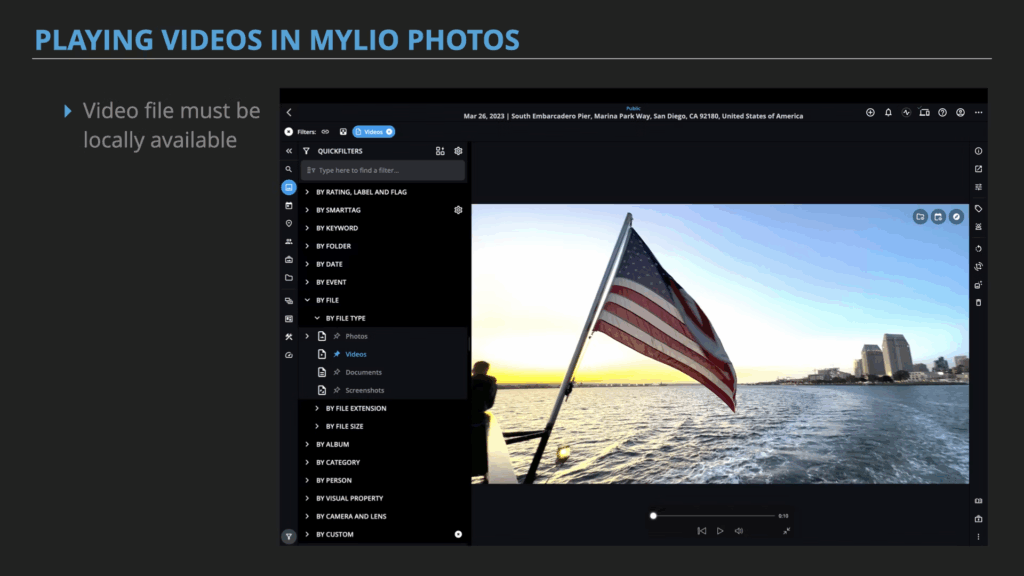The image size is (1024, 576).
Task: Toggle the pin beside Screenshots filter
Action: 337,390
